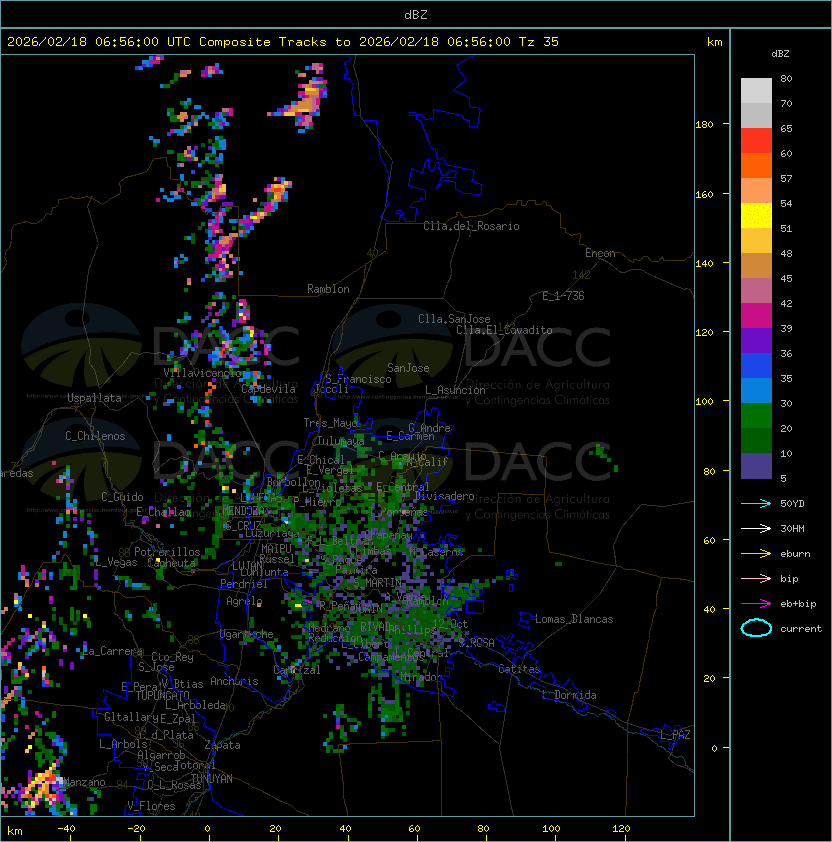Click the 'Lomas_Blancas' map label
The width and height of the screenshot is (832, 842).
574,619
